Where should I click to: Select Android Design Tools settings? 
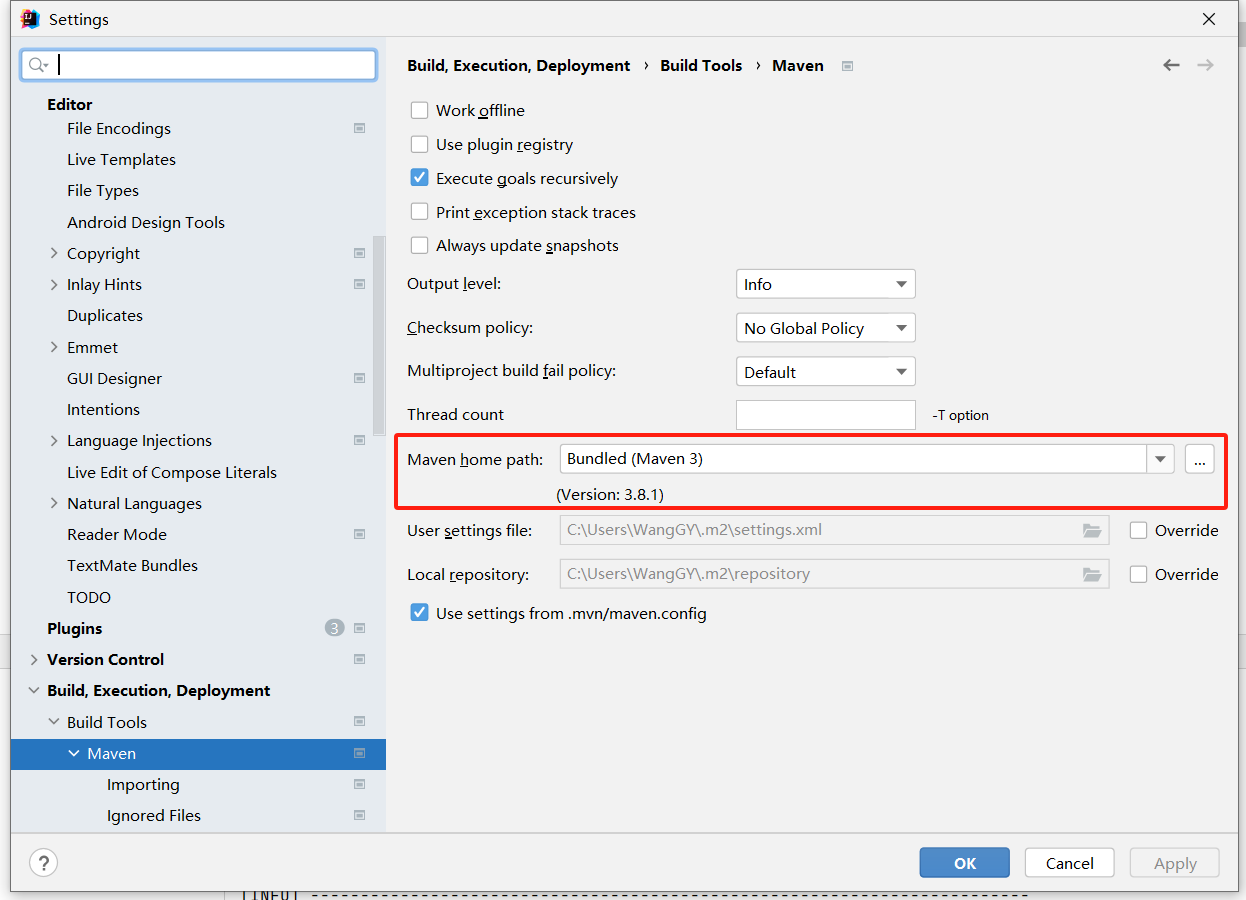(146, 222)
